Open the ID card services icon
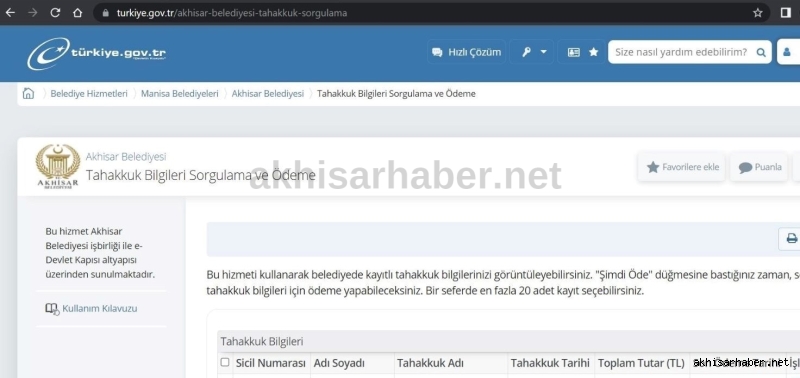 point(573,52)
